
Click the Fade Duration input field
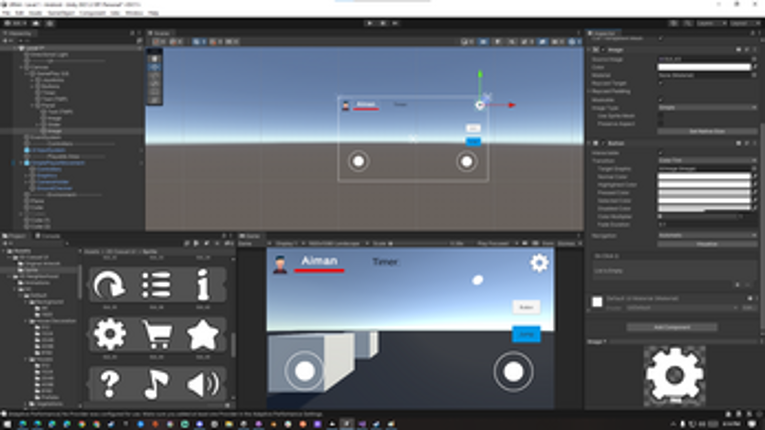tap(707, 225)
